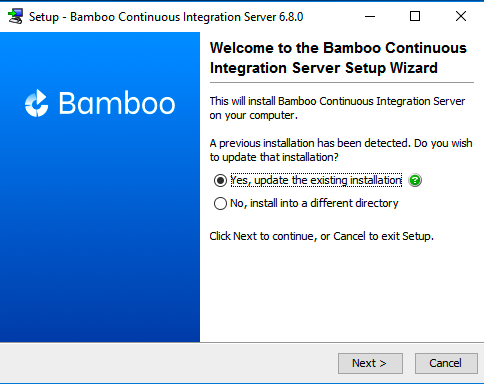Click the 'No, install into a different directory' label

tap(314, 203)
